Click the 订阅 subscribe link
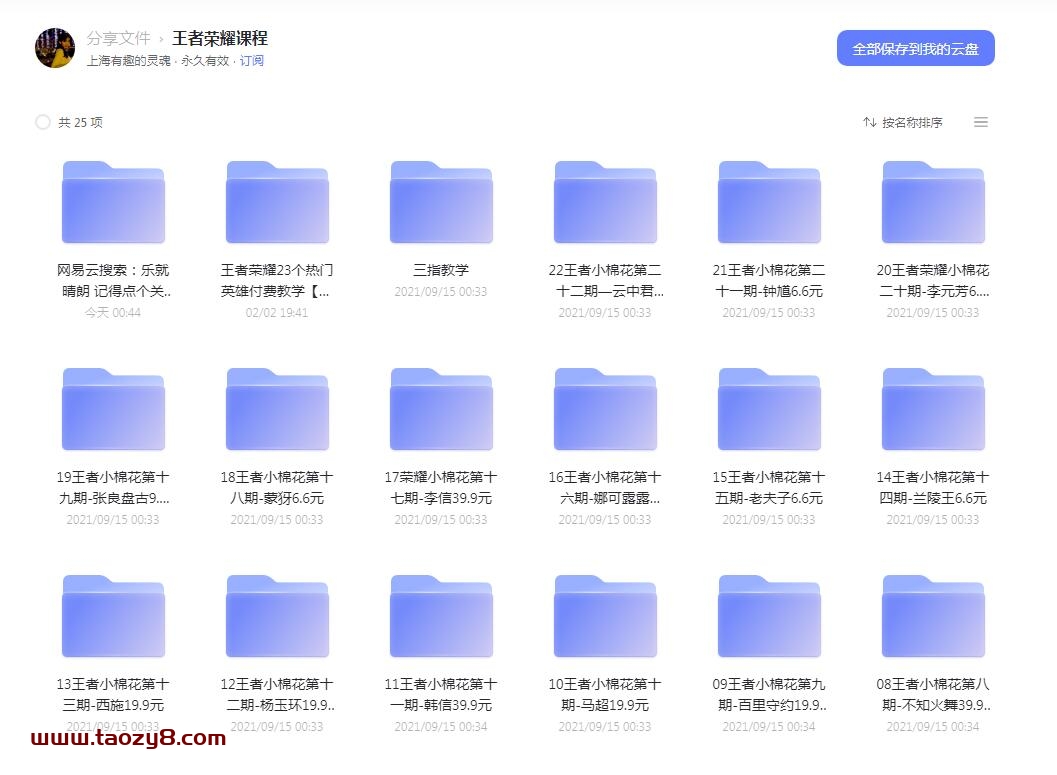 [x=251, y=61]
